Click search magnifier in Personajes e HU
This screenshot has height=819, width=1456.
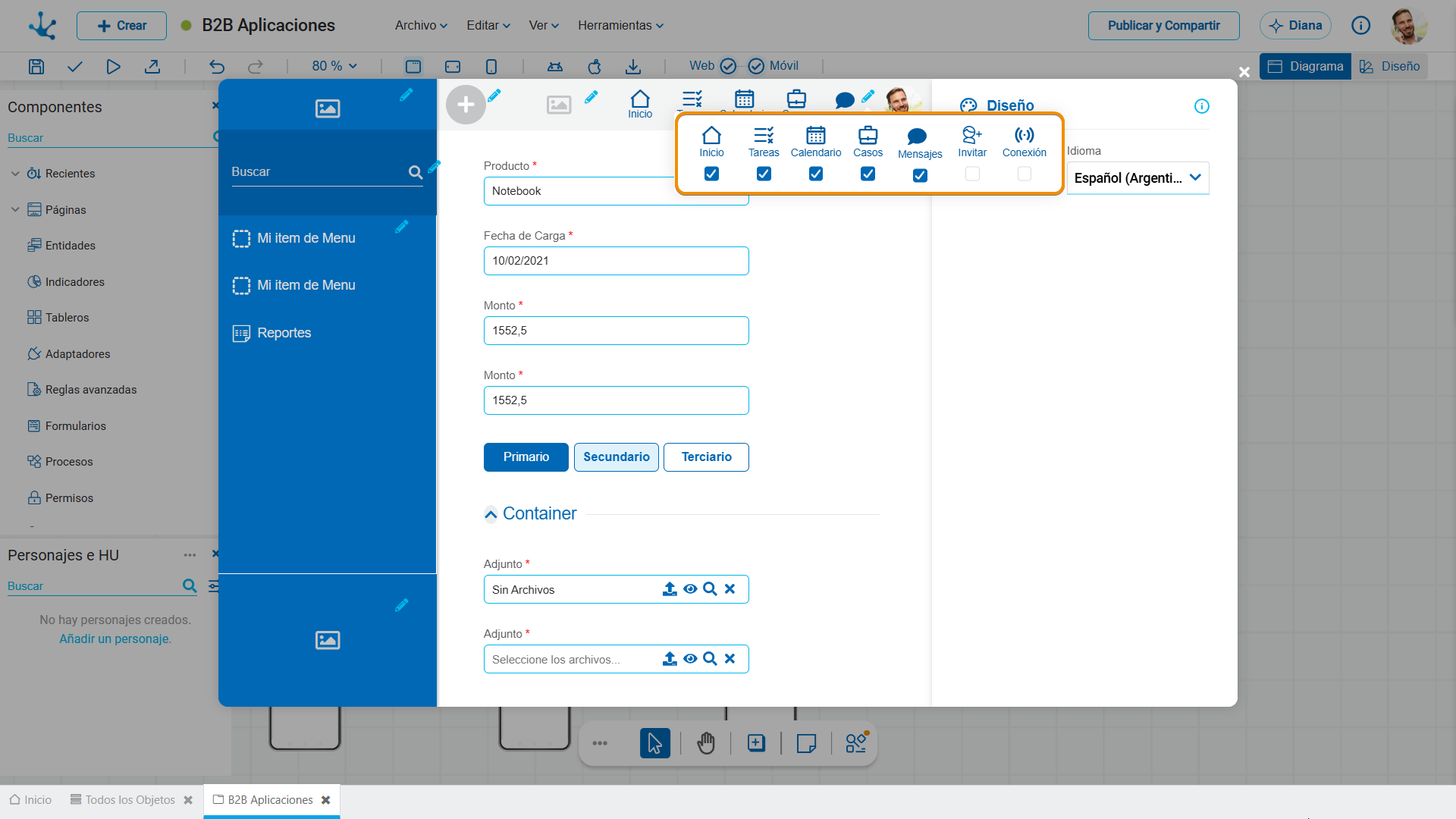pos(190,586)
